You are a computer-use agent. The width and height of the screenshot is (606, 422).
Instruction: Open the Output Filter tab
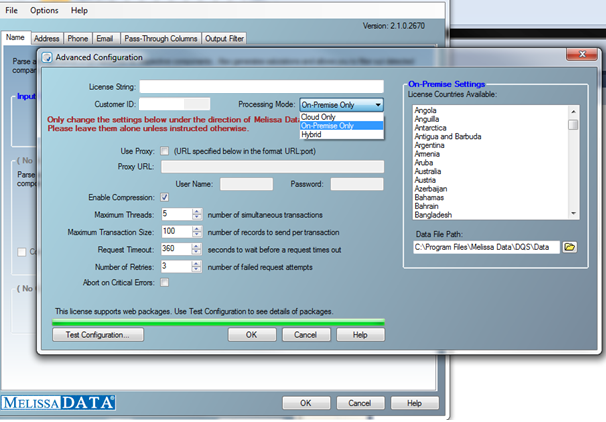(x=224, y=39)
